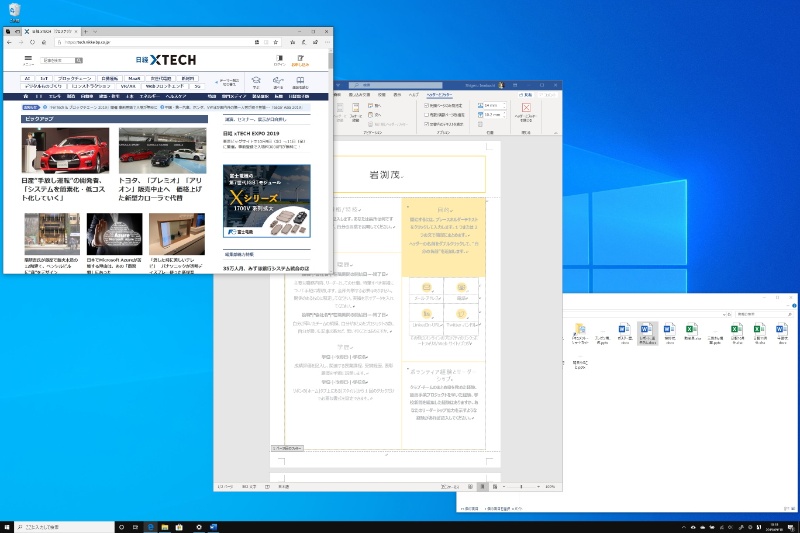Show hidden system tray icons chevron
800x533 pixels.
point(683,527)
